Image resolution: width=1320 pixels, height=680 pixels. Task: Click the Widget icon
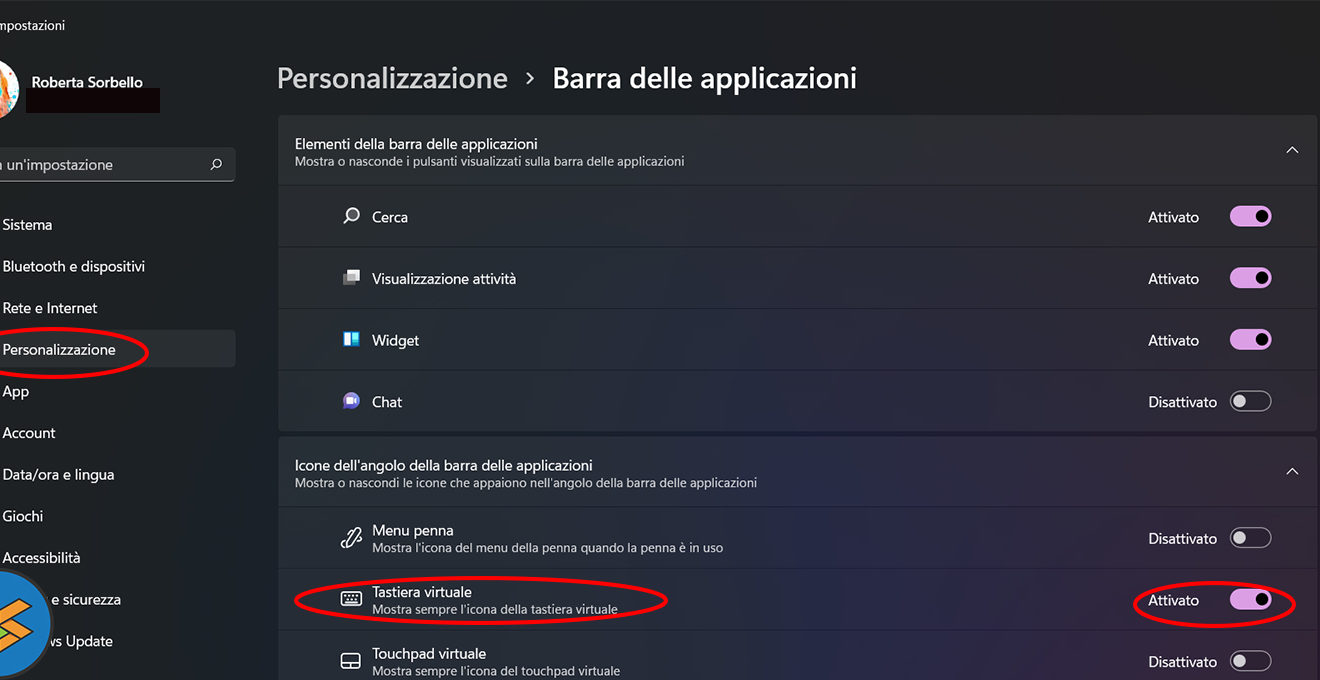(x=351, y=340)
